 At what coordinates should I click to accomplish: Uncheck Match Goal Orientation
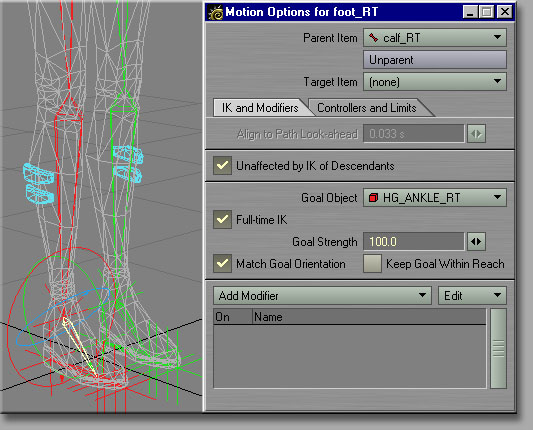tap(222, 263)
